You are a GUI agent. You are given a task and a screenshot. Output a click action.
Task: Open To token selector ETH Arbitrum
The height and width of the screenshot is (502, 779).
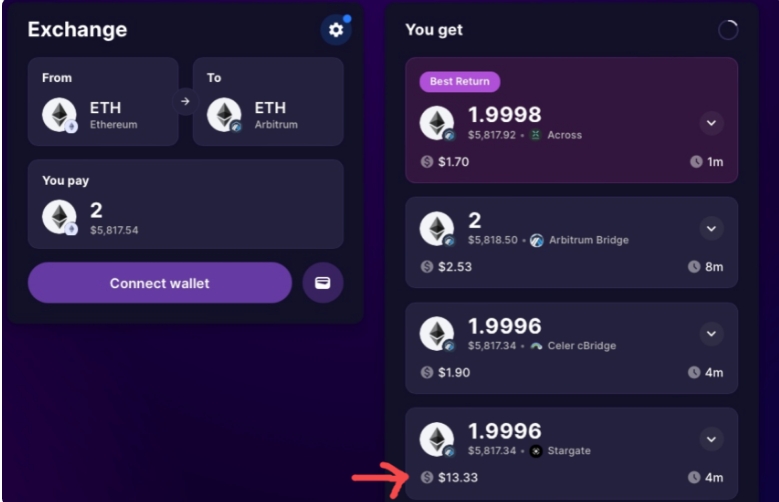click(x=268, y=101)
